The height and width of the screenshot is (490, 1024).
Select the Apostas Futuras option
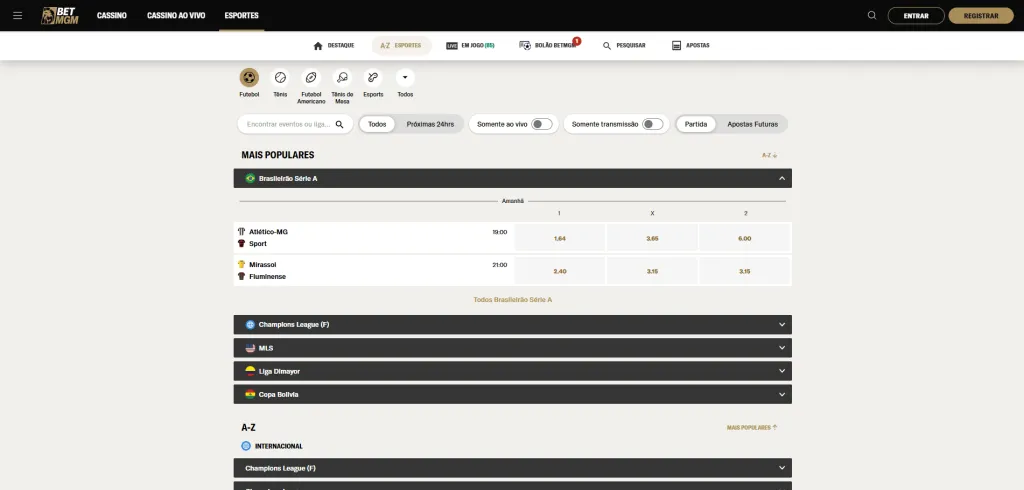[x=752, y=124]
